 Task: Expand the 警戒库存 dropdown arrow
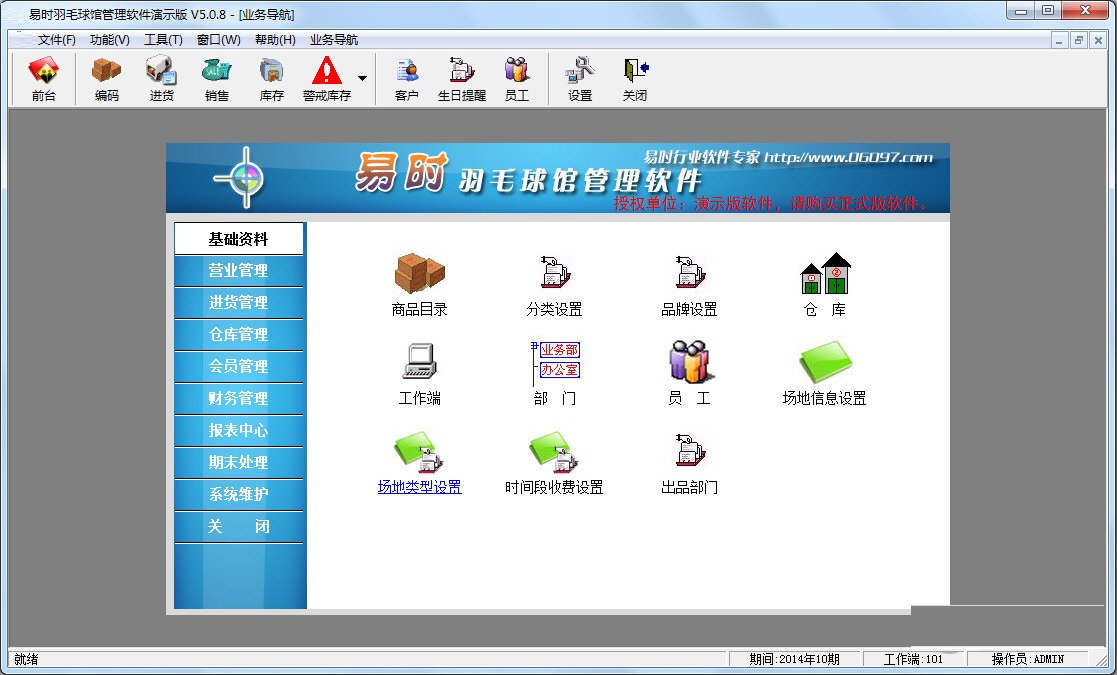click(362, 78)
